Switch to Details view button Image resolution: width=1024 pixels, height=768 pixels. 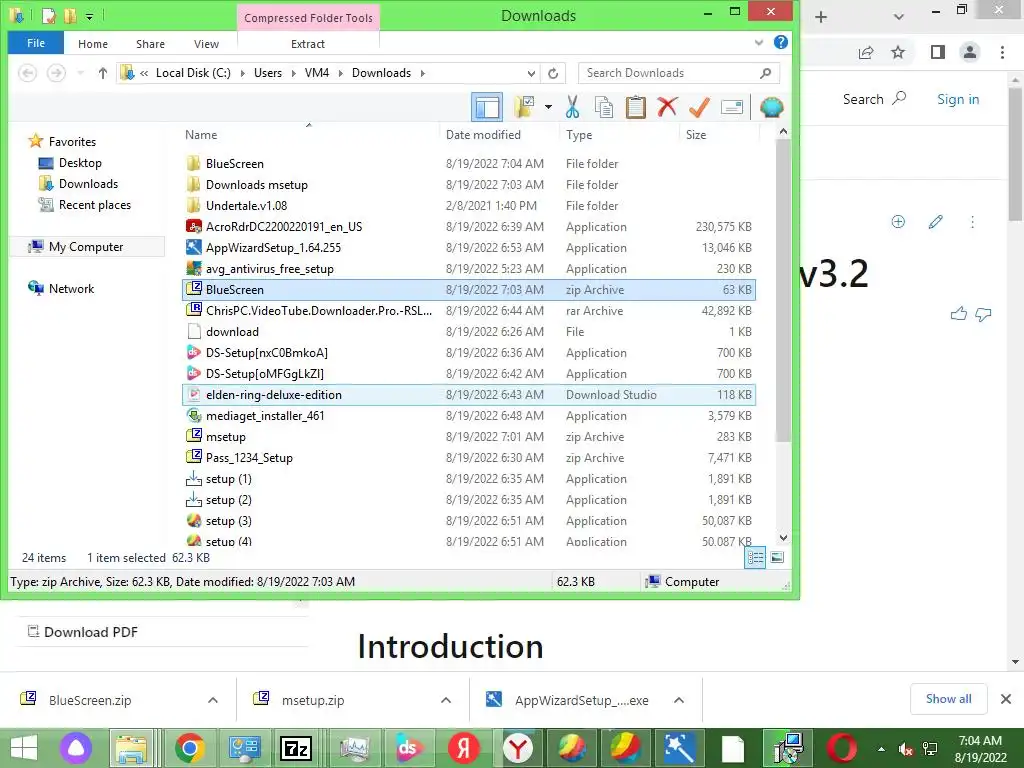pyautogui.click(x=756, y=557)
